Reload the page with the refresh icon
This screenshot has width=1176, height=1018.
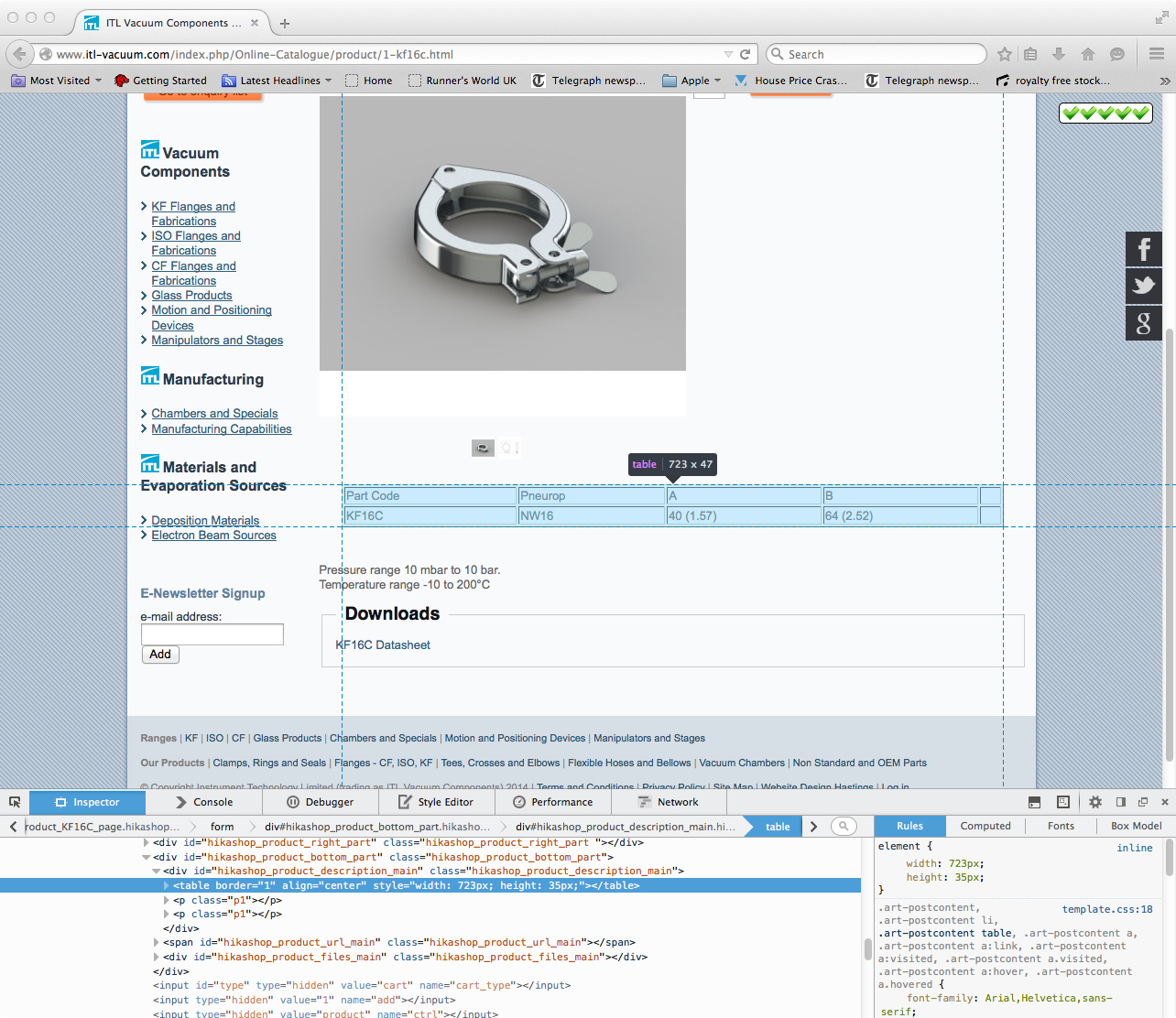746,54
